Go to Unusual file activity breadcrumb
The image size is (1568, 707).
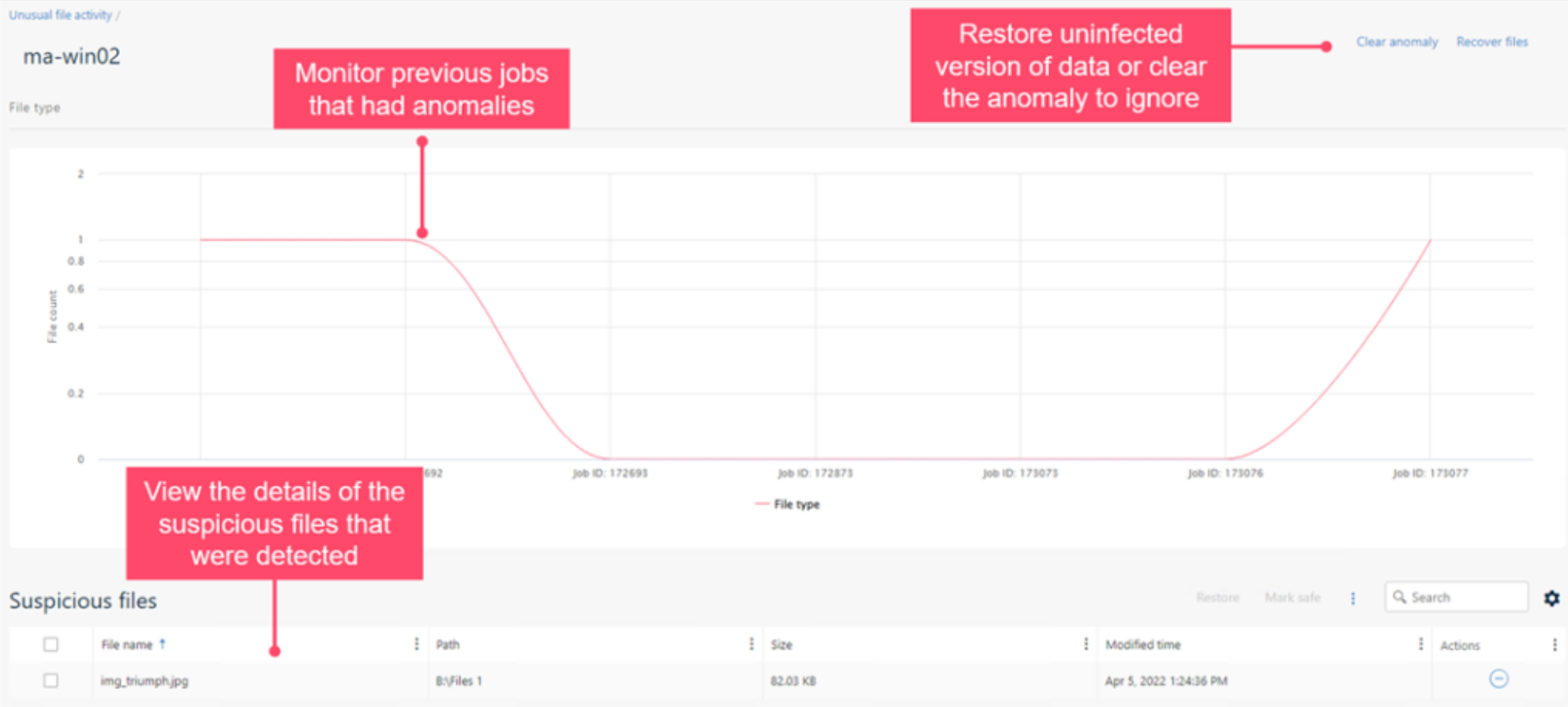[60, 15]
